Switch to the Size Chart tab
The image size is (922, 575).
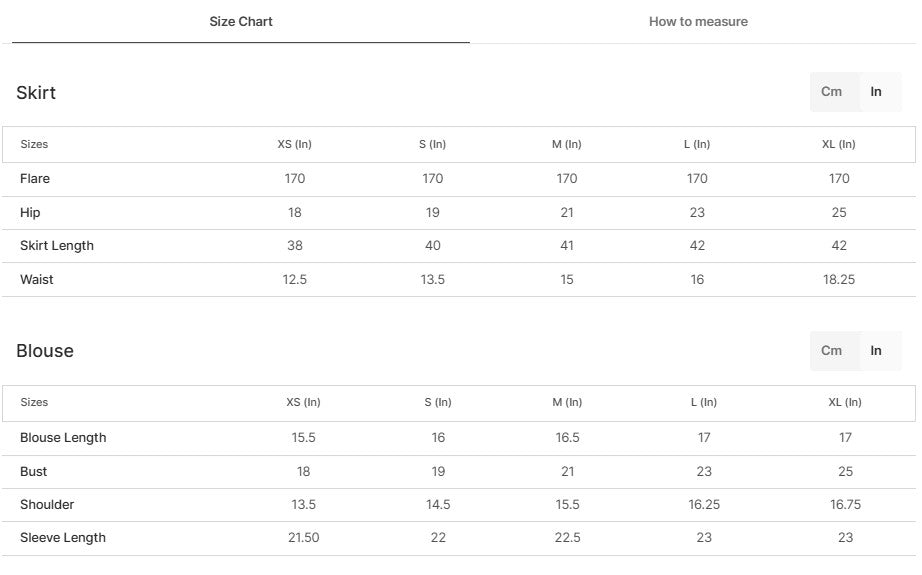(241, 21)
